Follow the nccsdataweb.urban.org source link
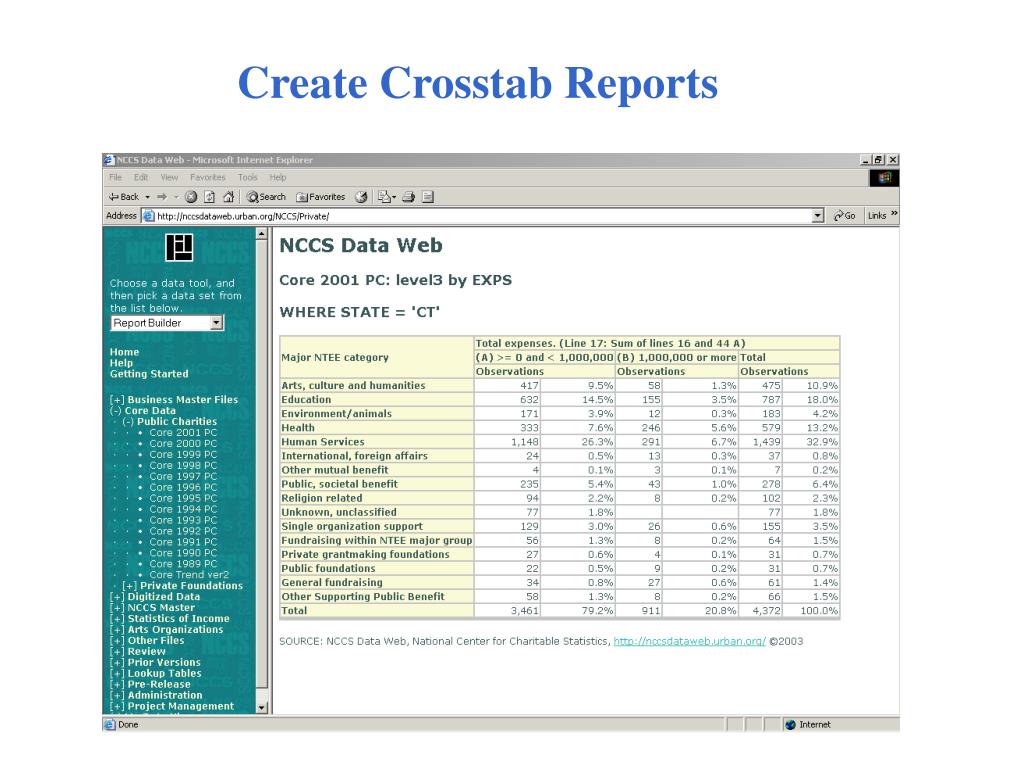1024x768 pixels. [x=689, y=641]
